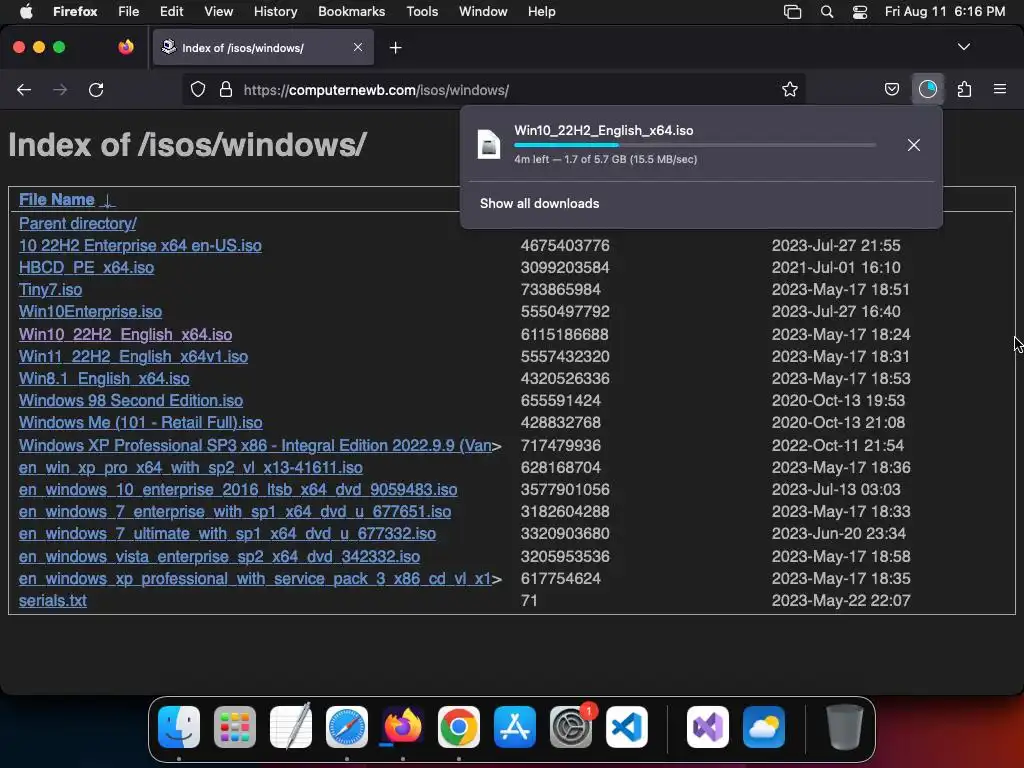1024x768 pixels.
Task: Open the Weather app in the dock
Action: 764,727
